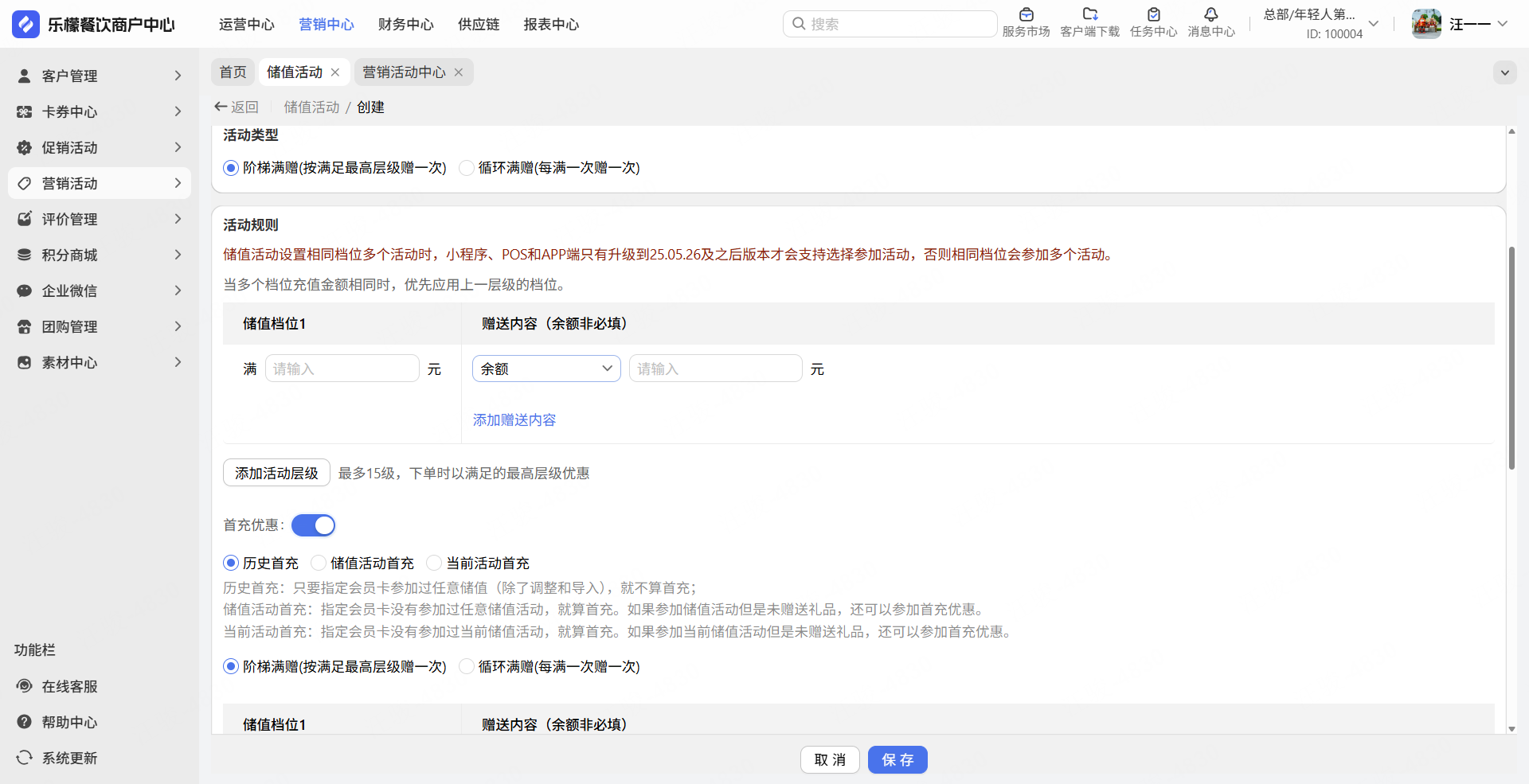Open 消息中心 notification bell
The width and height of the screenshot is (1529, 784).
[x=1210, y=15]
